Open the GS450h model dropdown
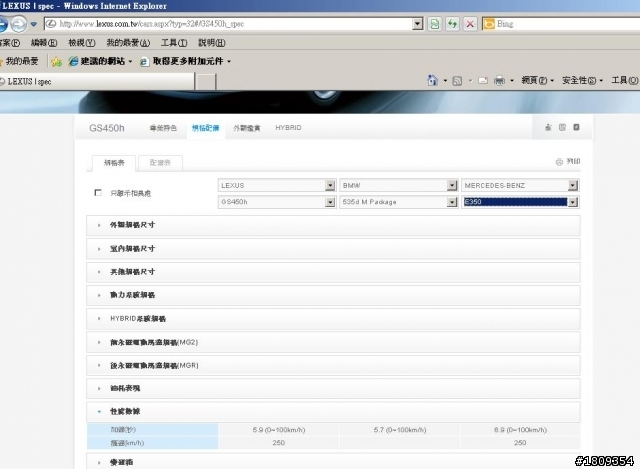The image size is (640, 469). click(x=277, y=202)
